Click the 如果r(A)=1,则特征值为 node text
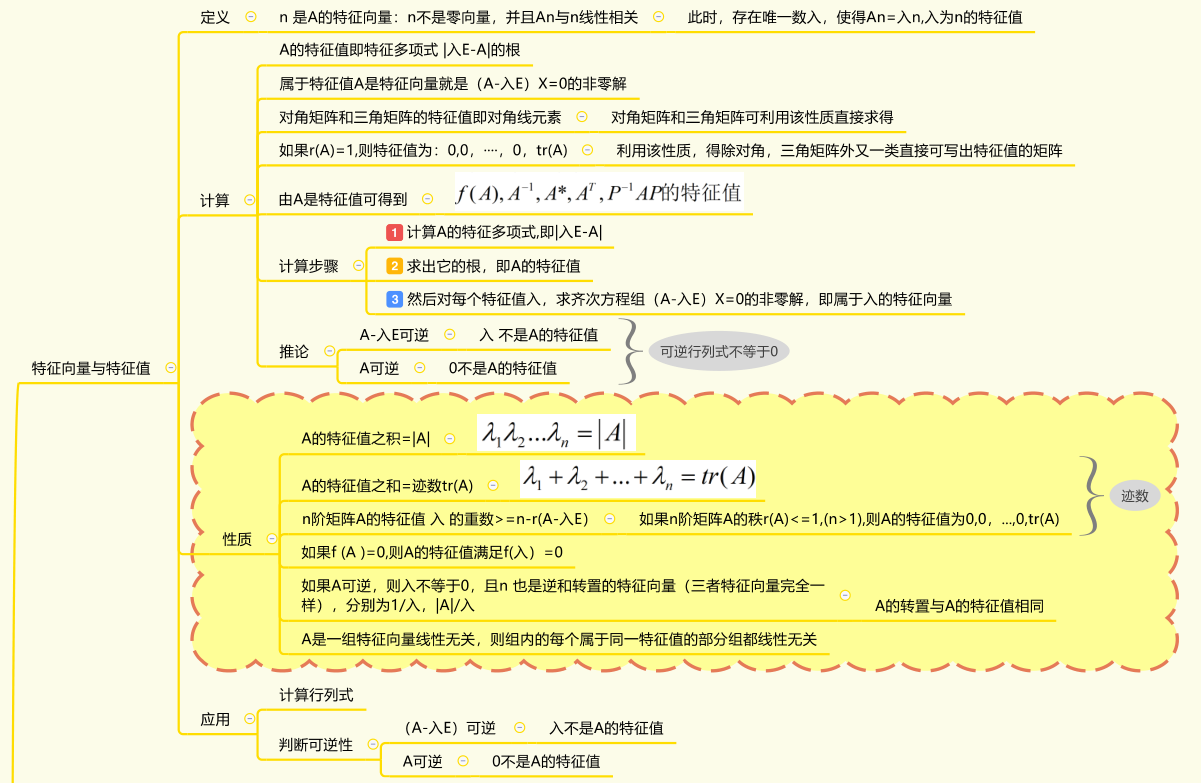Screen dimensions: 1201x783 coord(424,150)
